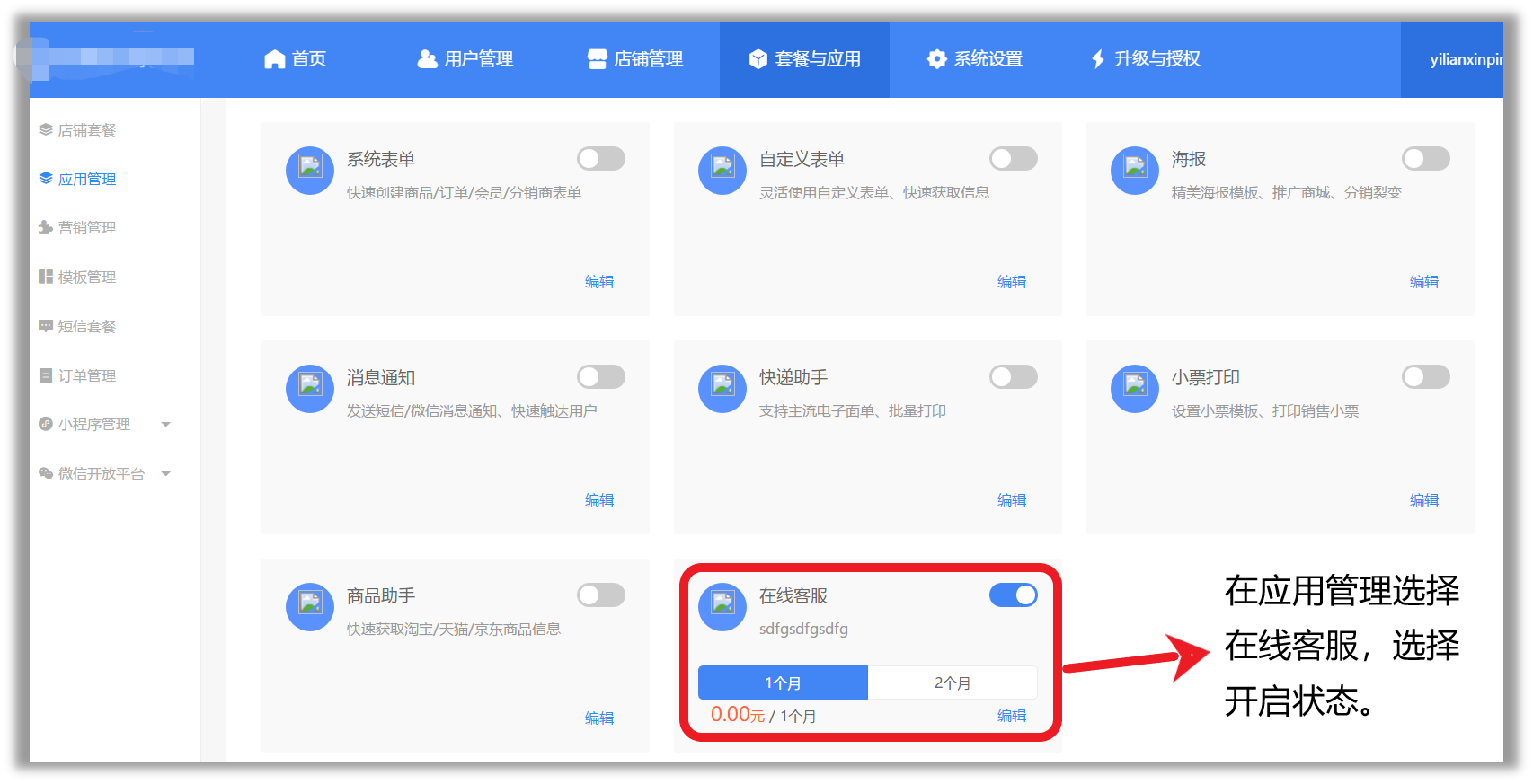Viewport: 1533px width, 784px height.
Task: Open 系统设置 in the top menu
Action: coord(975,59)
